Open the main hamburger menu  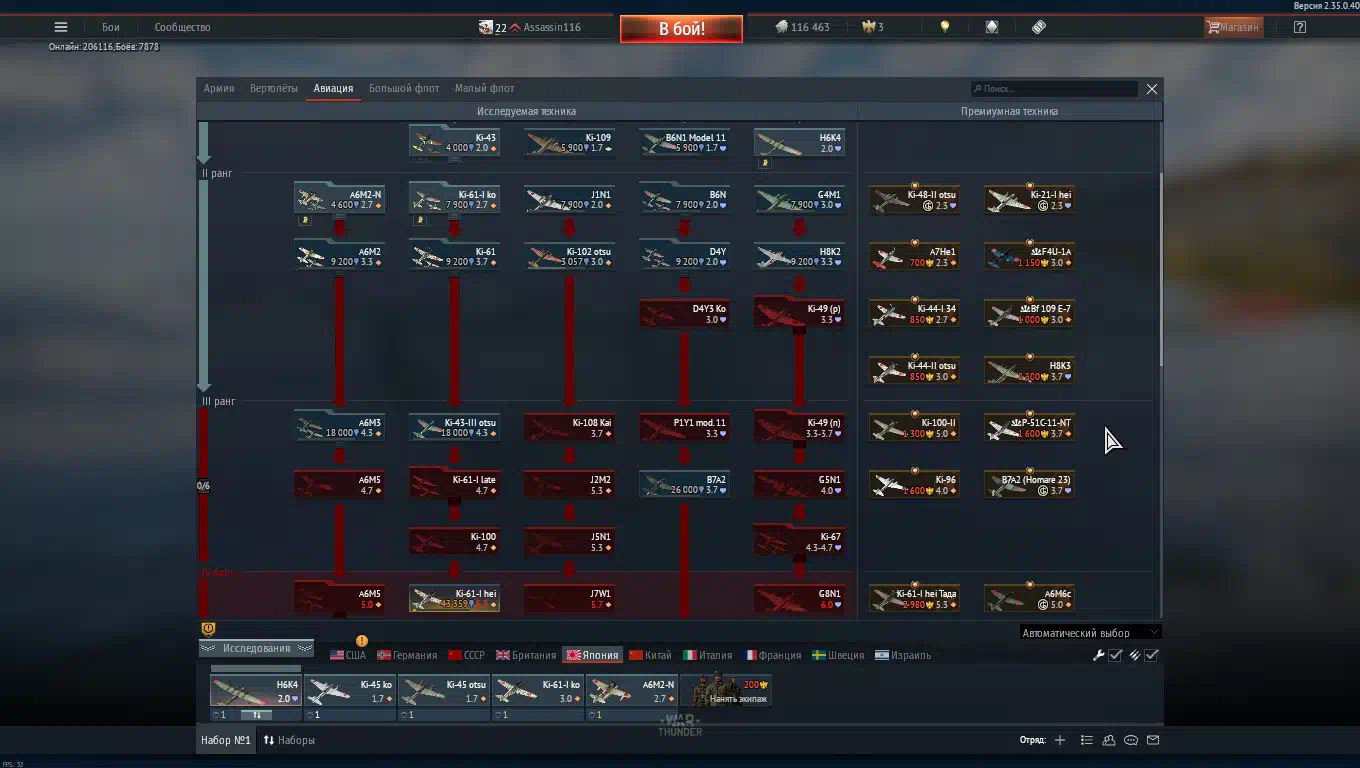(x=61, y=27)
